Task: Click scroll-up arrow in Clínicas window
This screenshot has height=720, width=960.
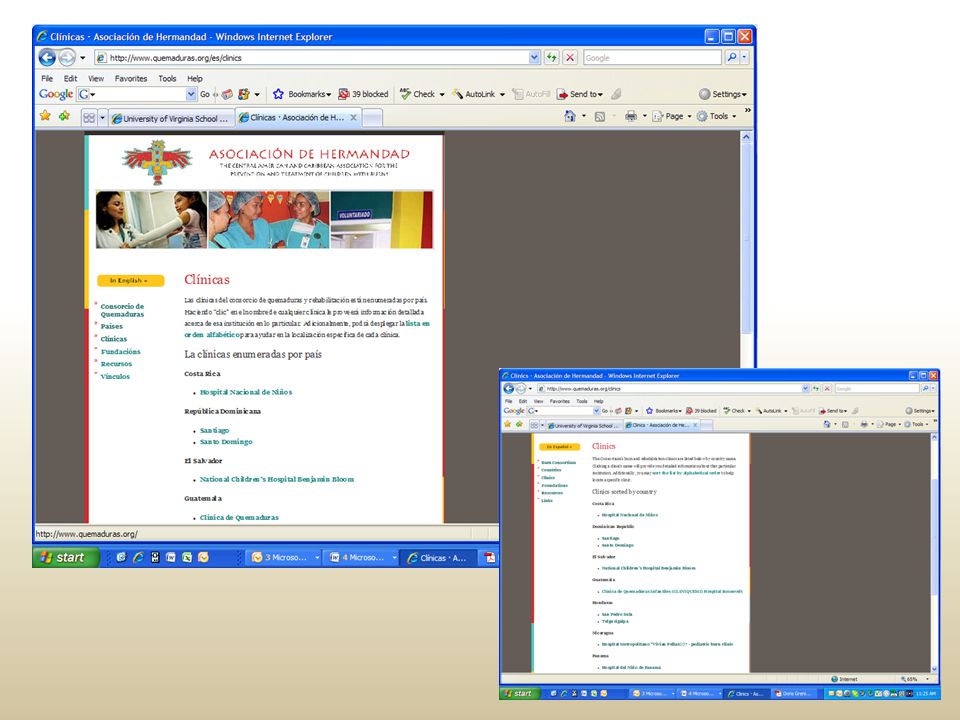Action: click(746, 137)
